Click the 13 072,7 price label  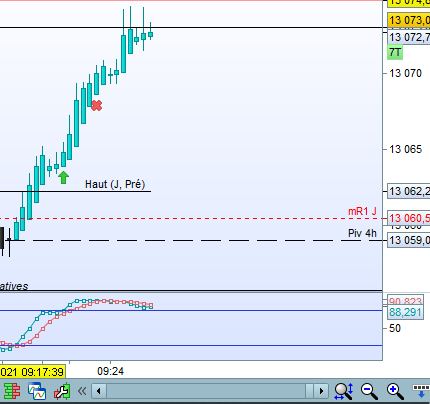click(409, 37)
